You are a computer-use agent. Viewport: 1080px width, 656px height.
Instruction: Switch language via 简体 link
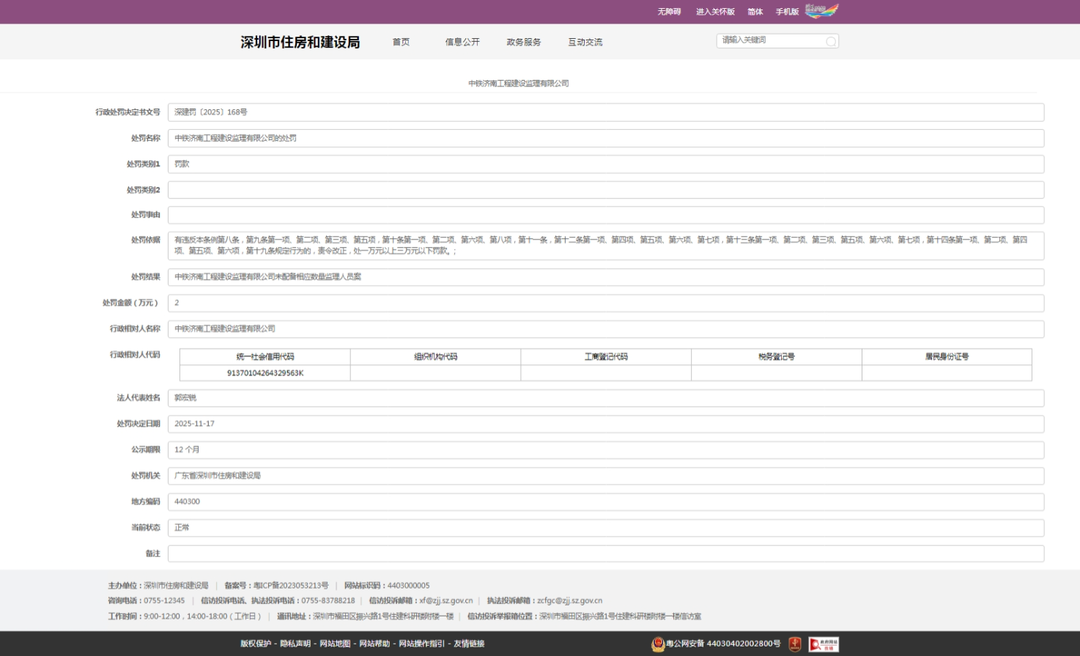[x=755, y=12]
